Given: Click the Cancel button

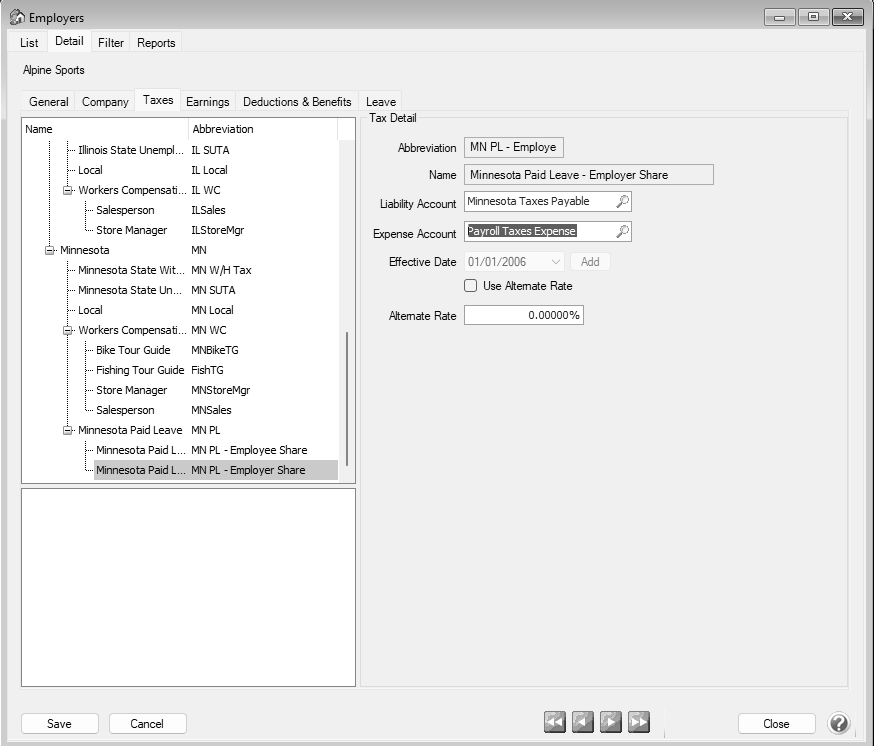Looking at the screenshot, I should pos(148,723).
